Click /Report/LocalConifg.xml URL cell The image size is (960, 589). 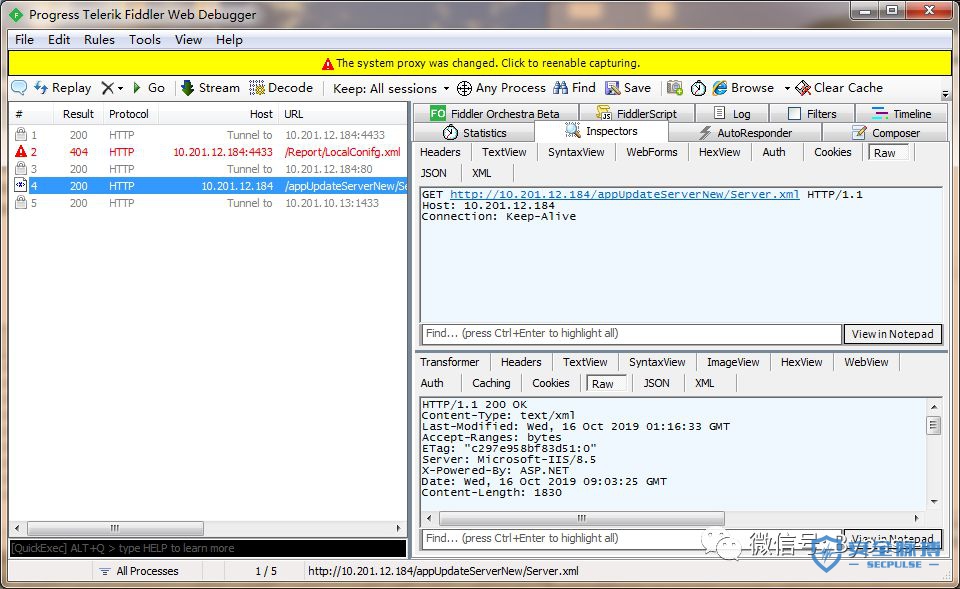pos(343,152)
